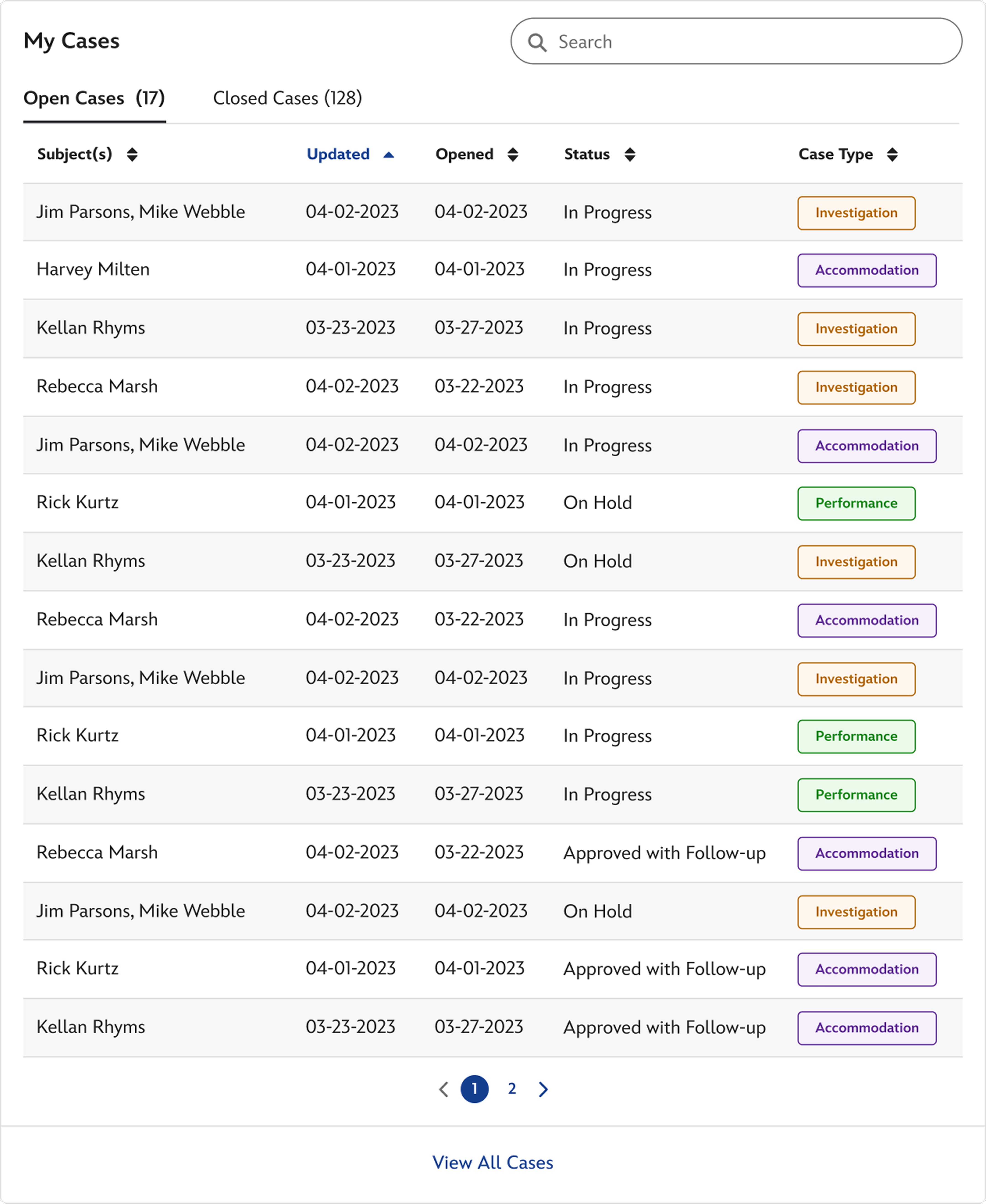Open Harvey Milten case row

click(93, 269)
